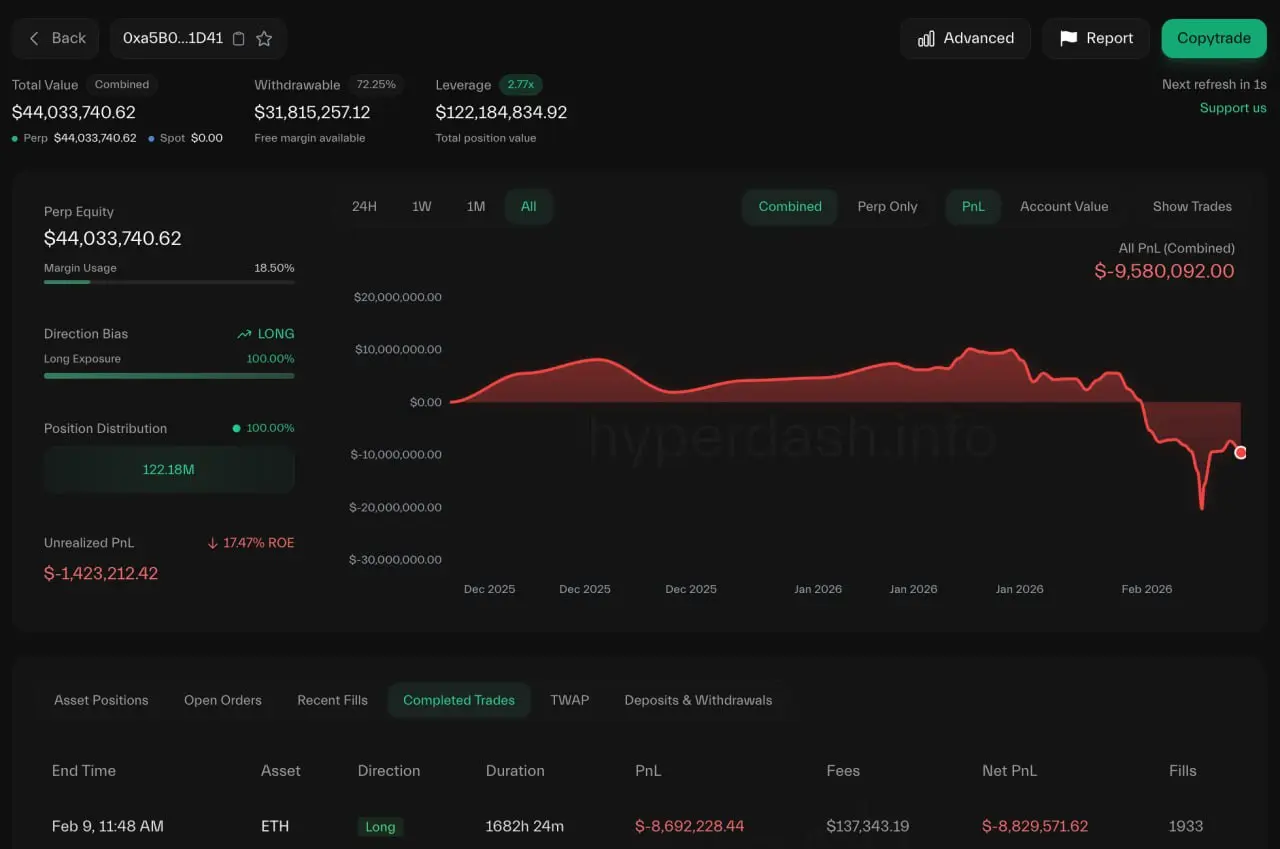Screen dimensions: 1280x849
Task: Click the Margin Usage progress bar
Action: tap(169, 282)
